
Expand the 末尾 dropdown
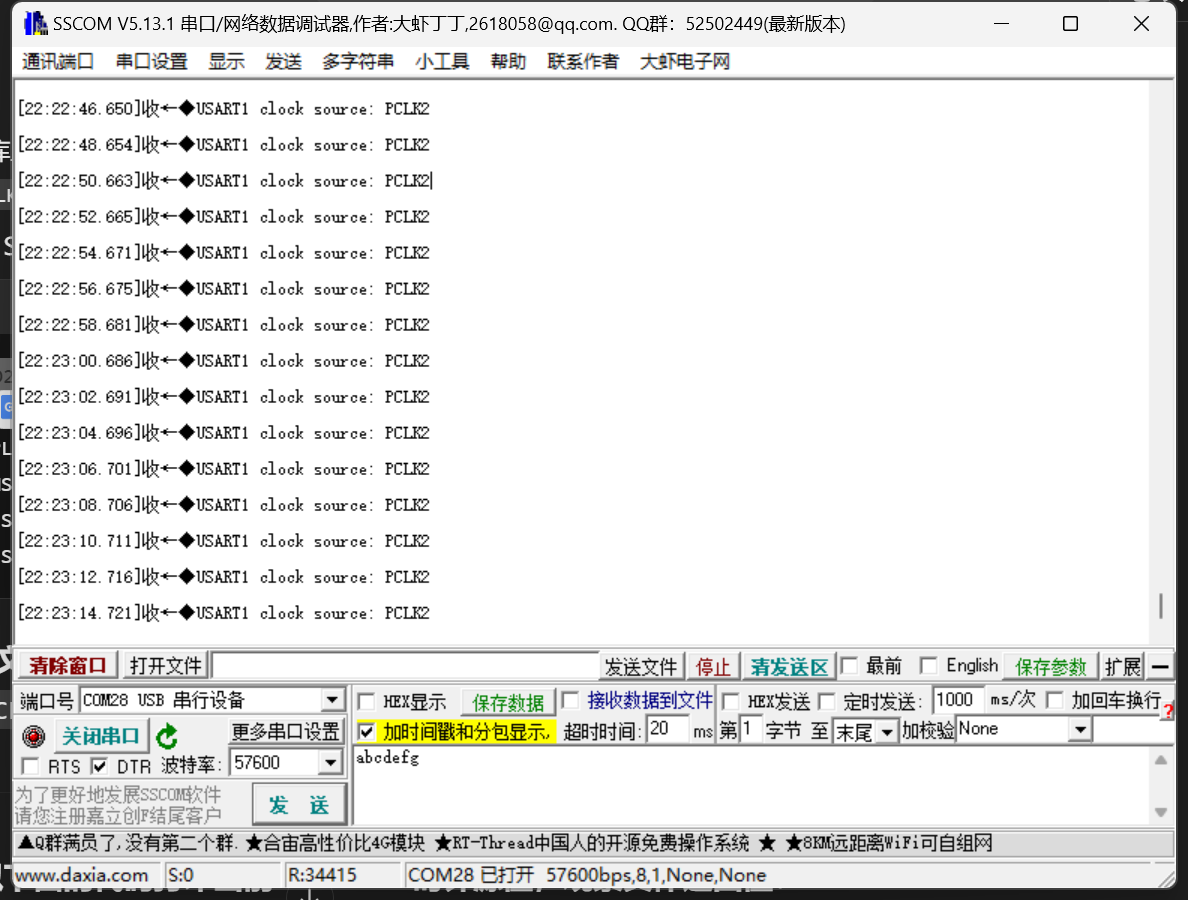(886, 733)
